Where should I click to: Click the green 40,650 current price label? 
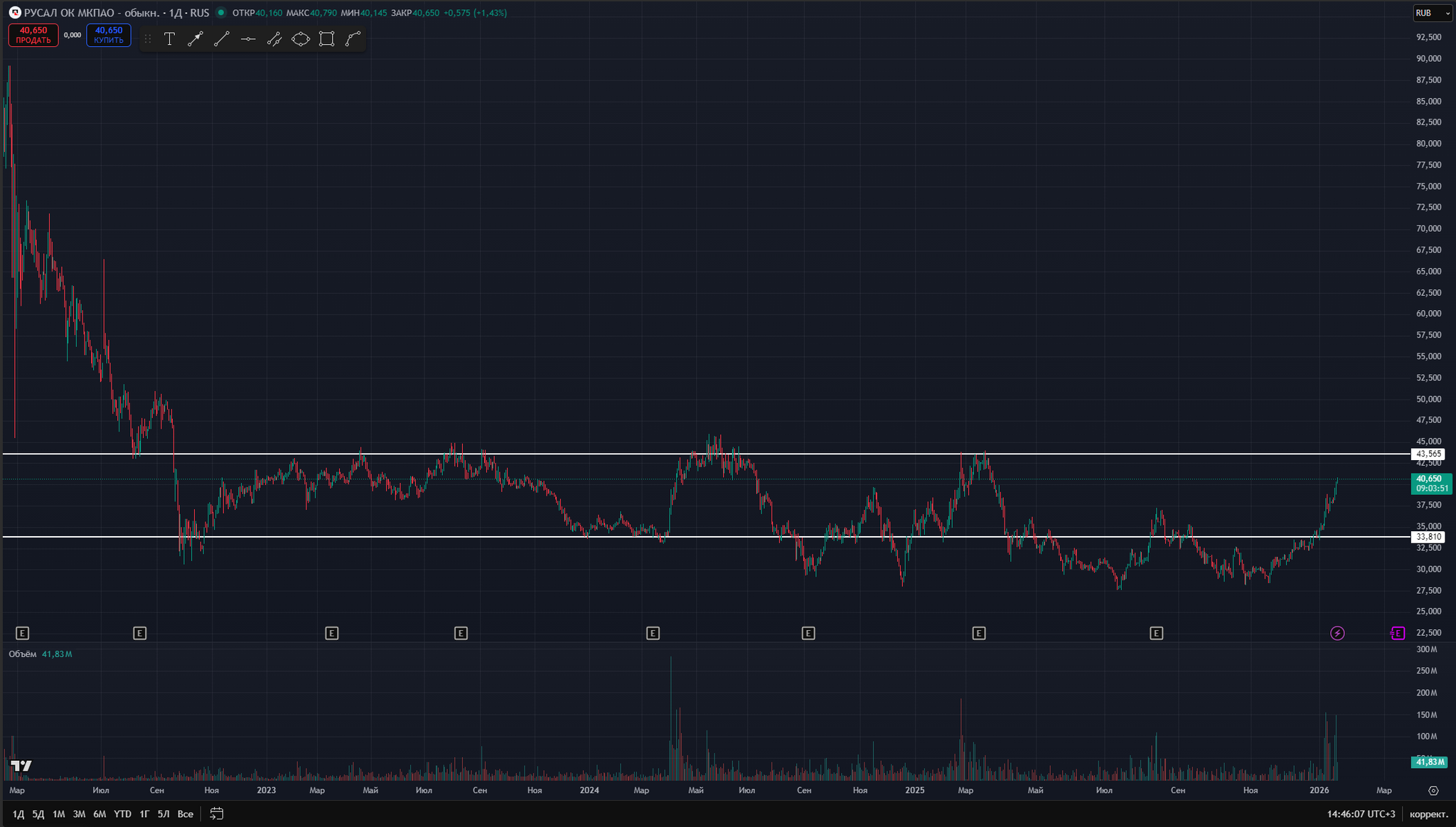coord(1431,484)
